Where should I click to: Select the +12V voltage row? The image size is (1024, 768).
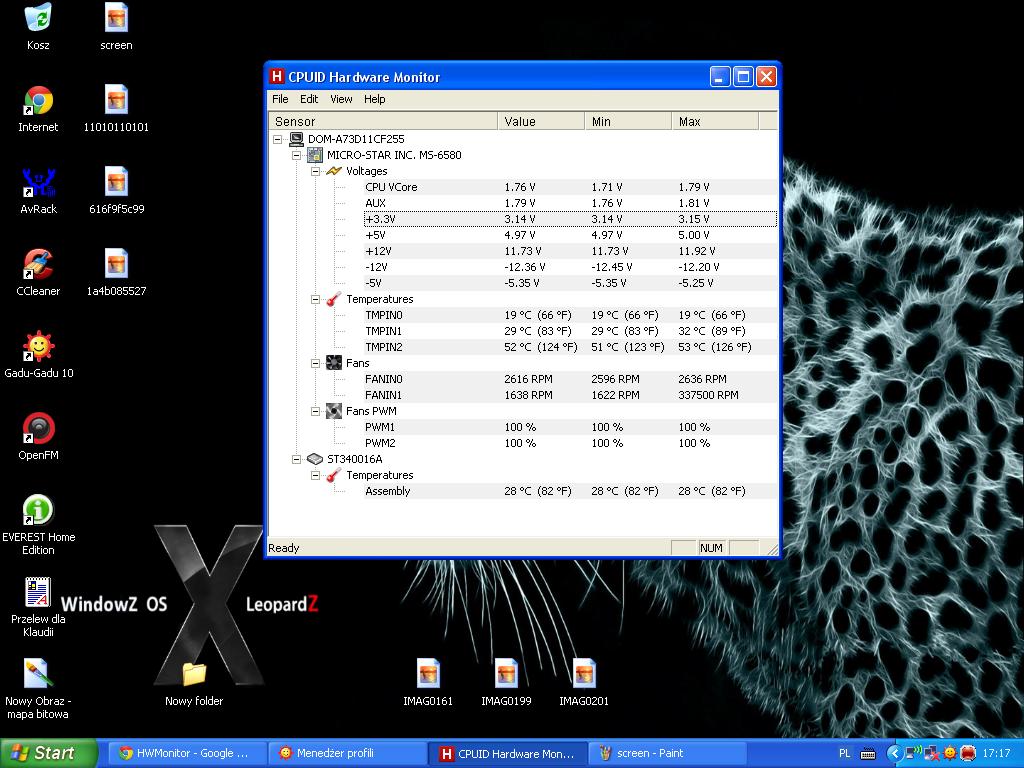click(x=570, y=251)
